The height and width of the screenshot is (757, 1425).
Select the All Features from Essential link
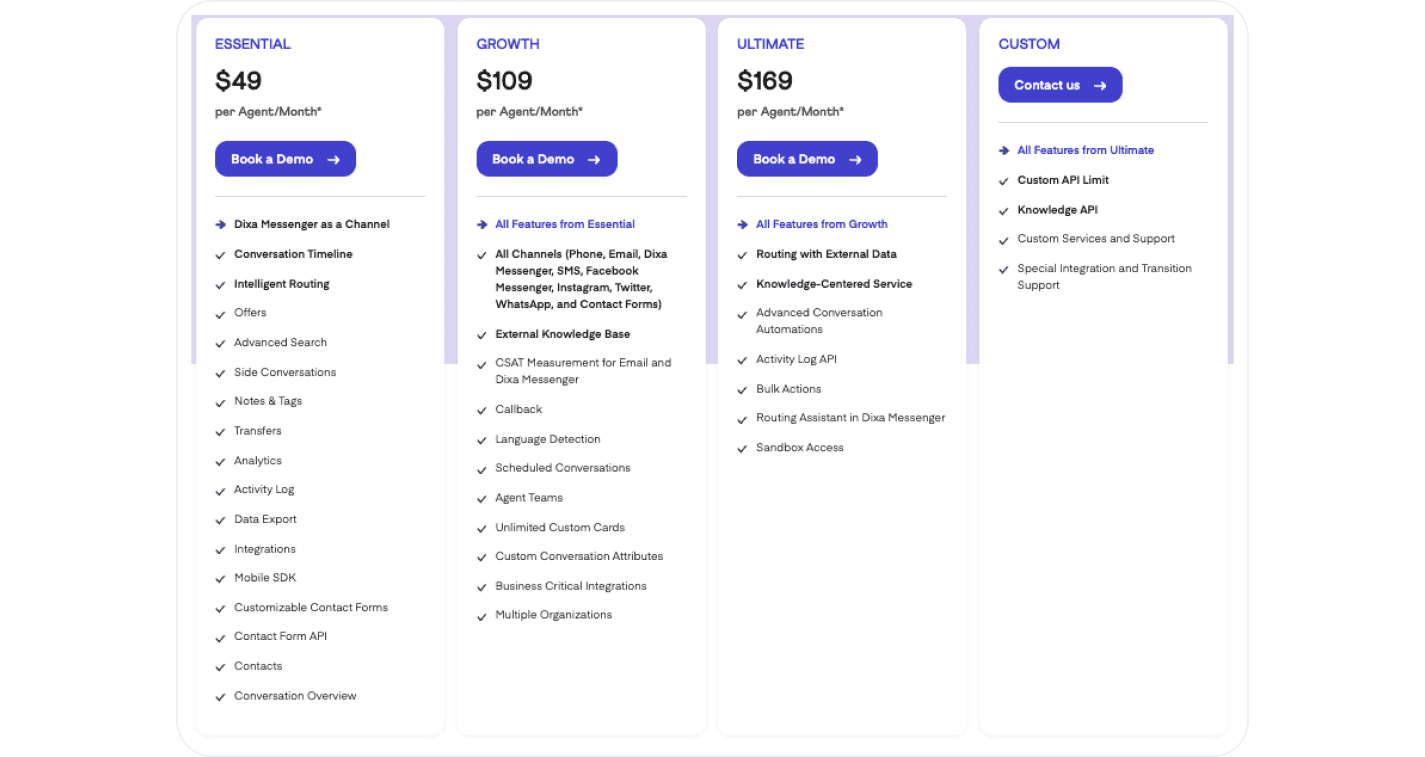(x=565, y=224)
